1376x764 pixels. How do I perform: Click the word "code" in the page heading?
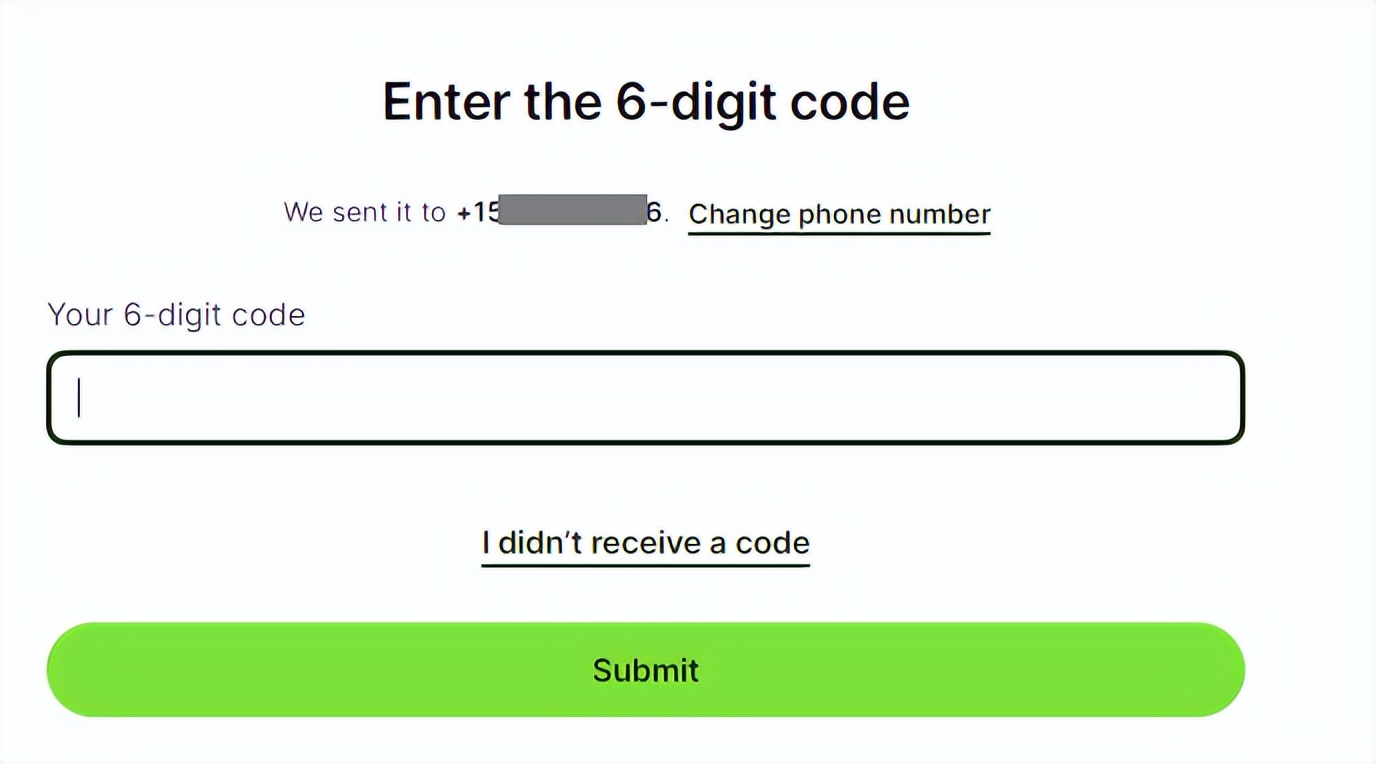849,102
